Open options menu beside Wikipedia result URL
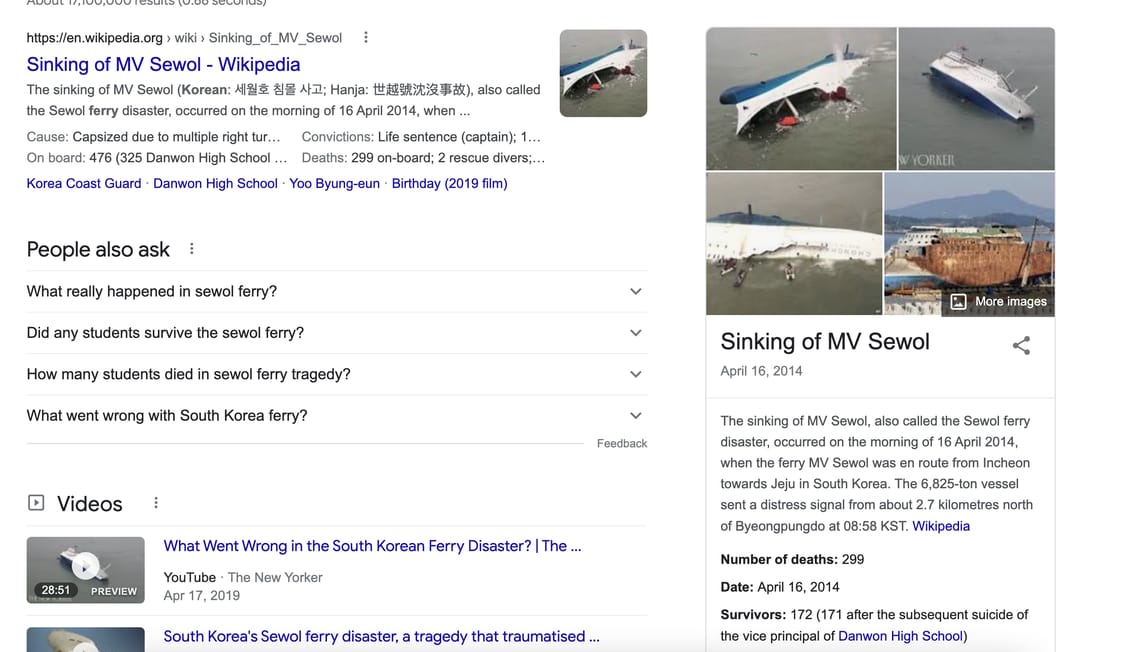Image resolution: width=1128 pixels, height=652 pixels. 366,38
